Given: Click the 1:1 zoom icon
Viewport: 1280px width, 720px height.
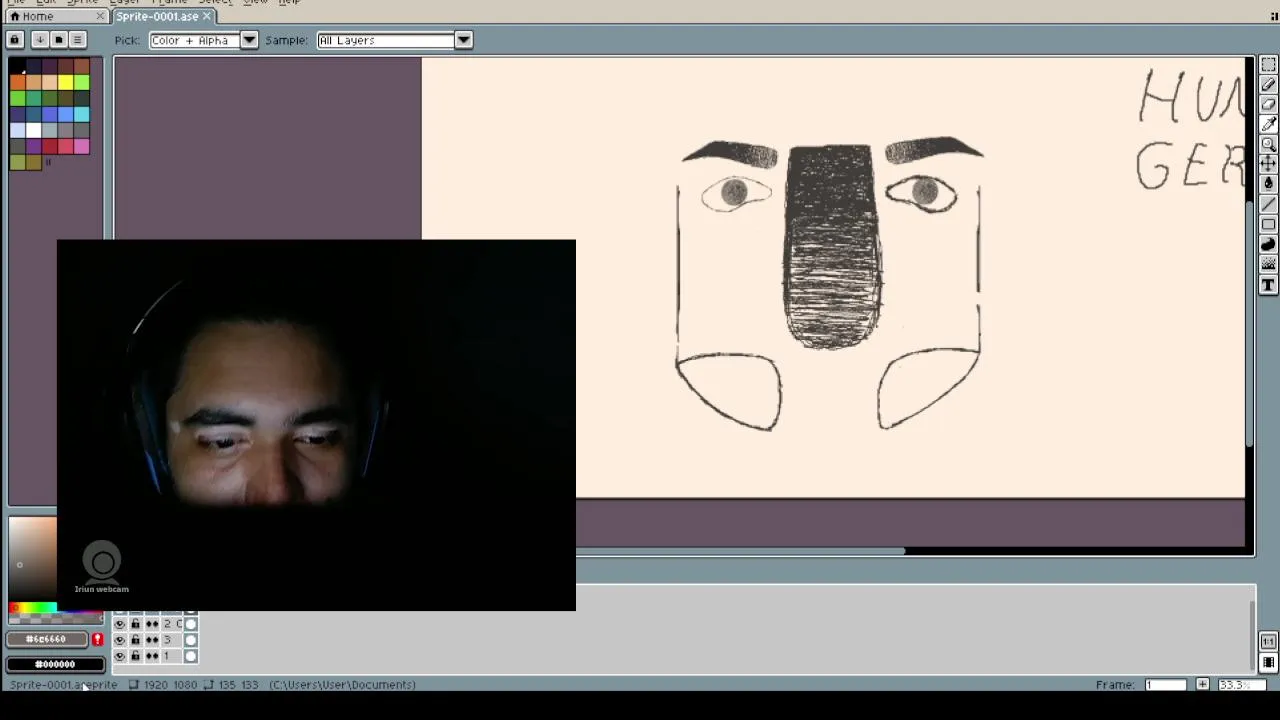Looking at the screenshot, I should click(x=1268, y=641).
